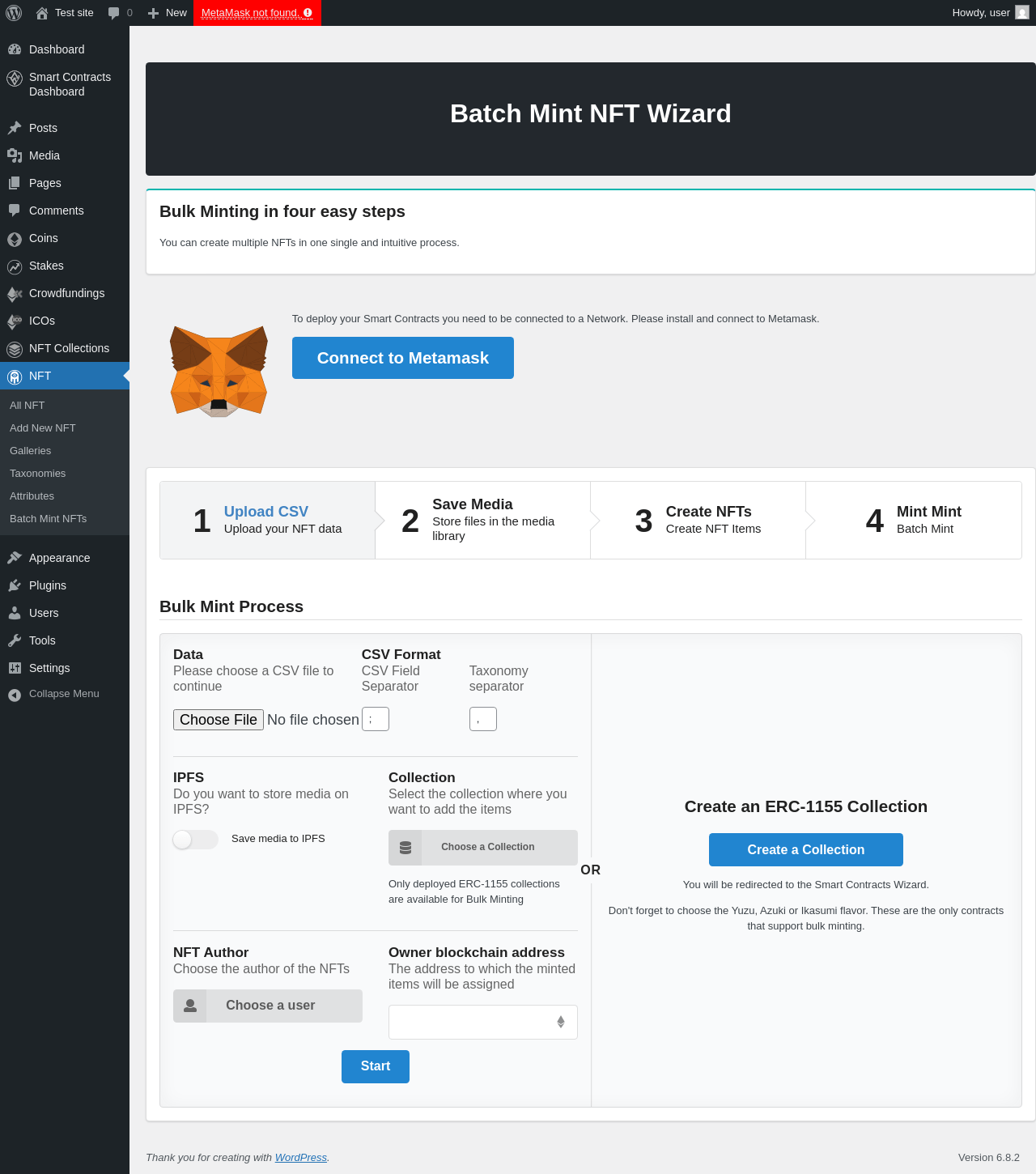Click the No file chosen text
The image size is (1036, 1174).
(x=313, y=720)
